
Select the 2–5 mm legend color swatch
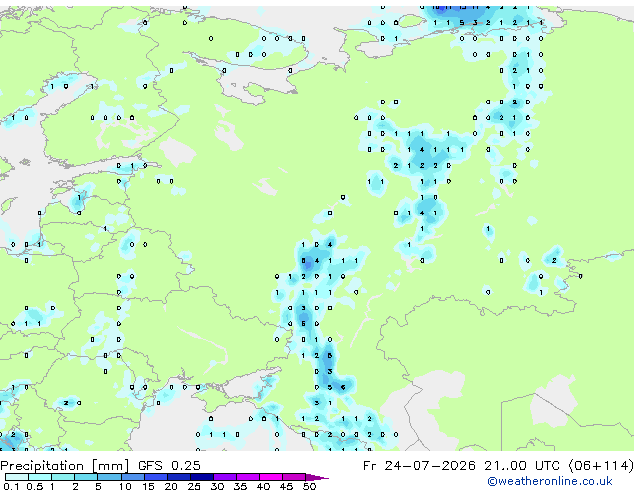86,477
